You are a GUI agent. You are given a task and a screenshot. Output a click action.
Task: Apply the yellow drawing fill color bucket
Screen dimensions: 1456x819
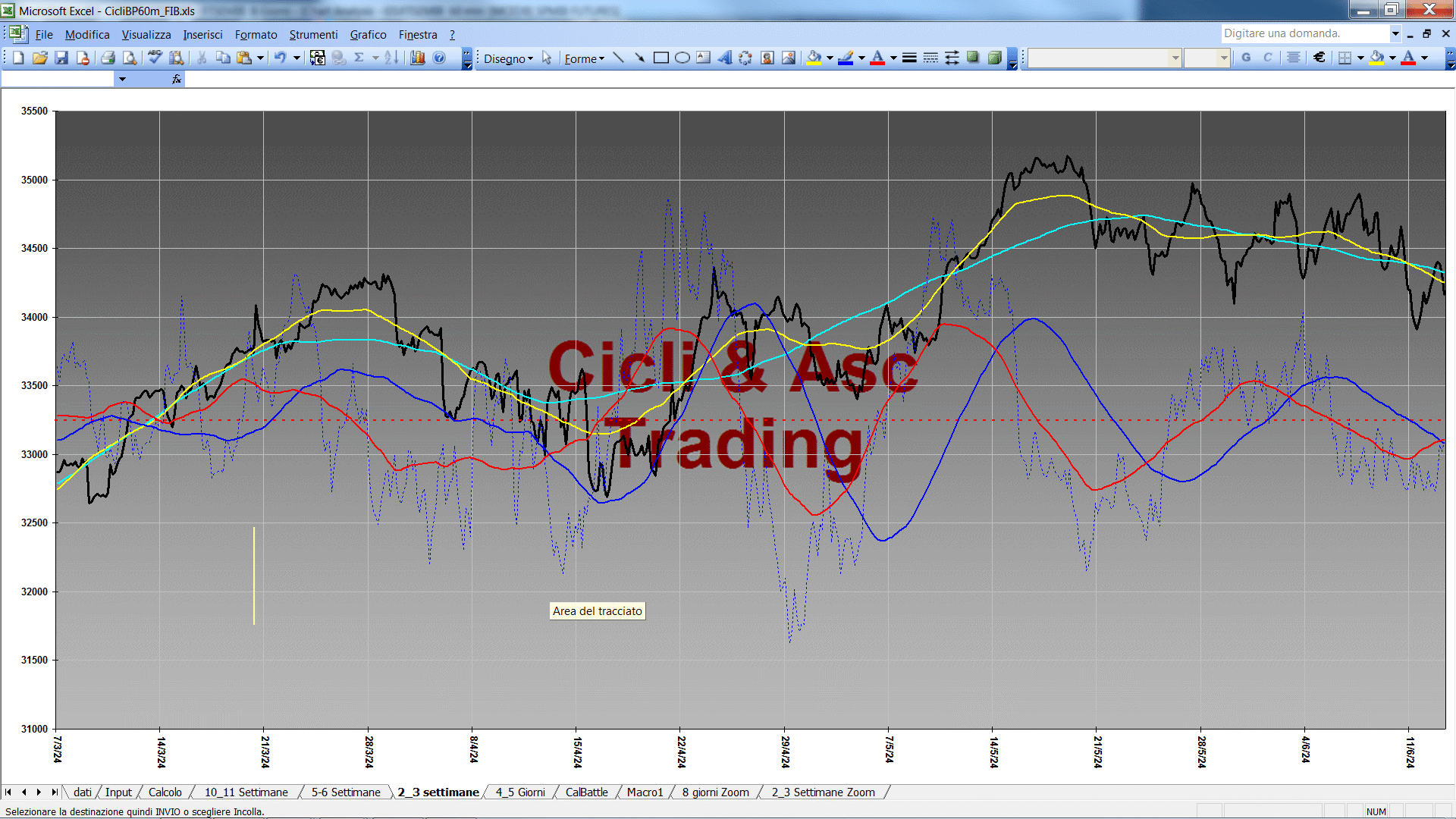pyautogui.click(x=814, y=58)
